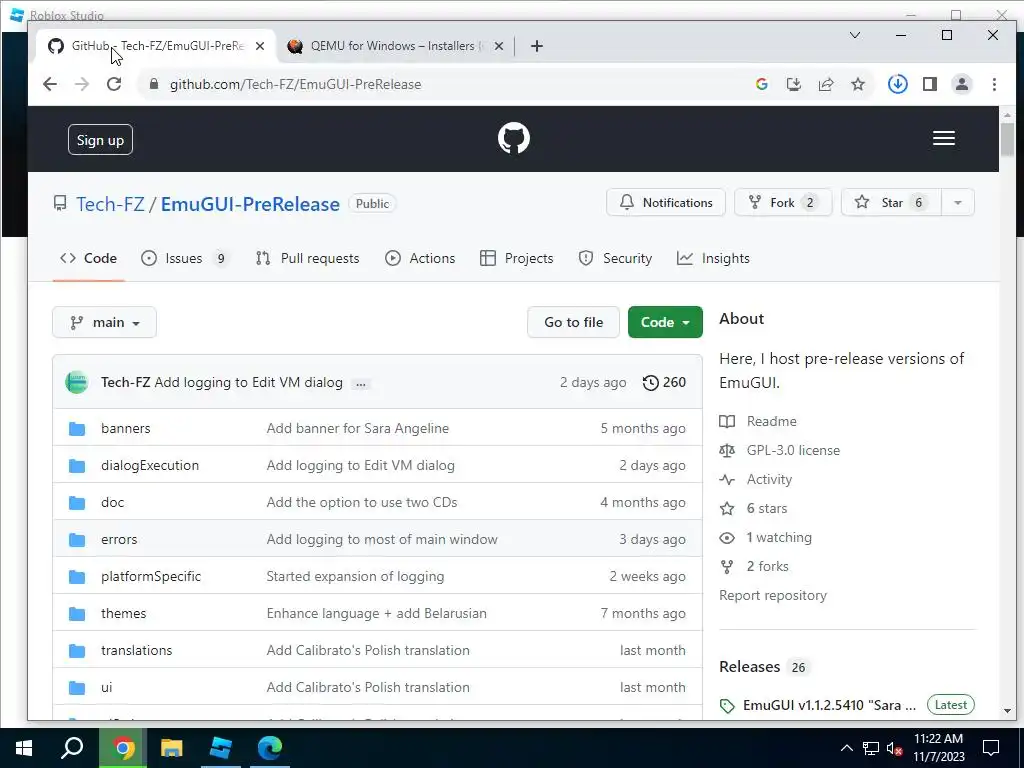The image size is (1024, 768).
Task: Click the Notifications button
Action: click(665, 203)
